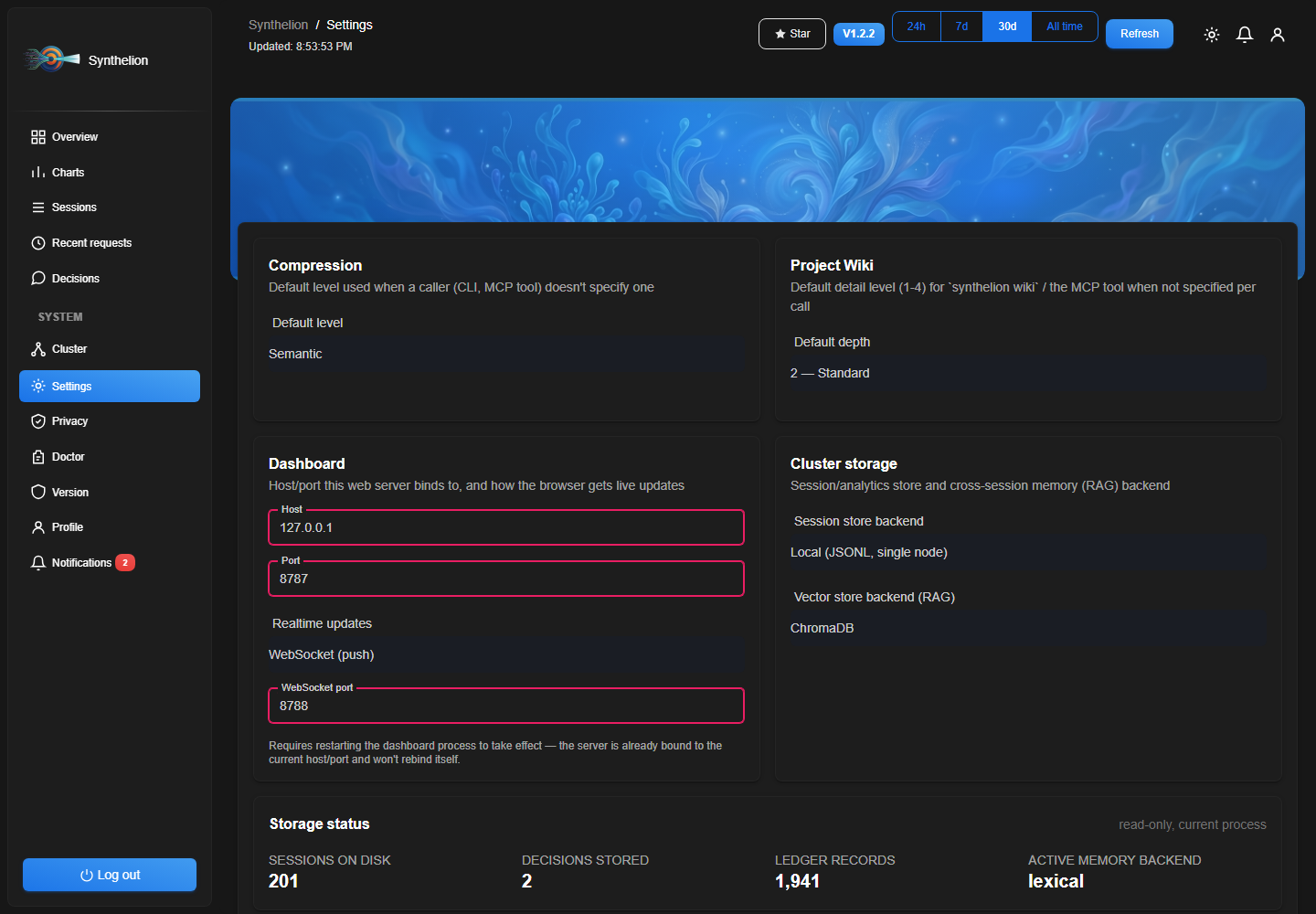Select the 24h time range

[917, 27]
